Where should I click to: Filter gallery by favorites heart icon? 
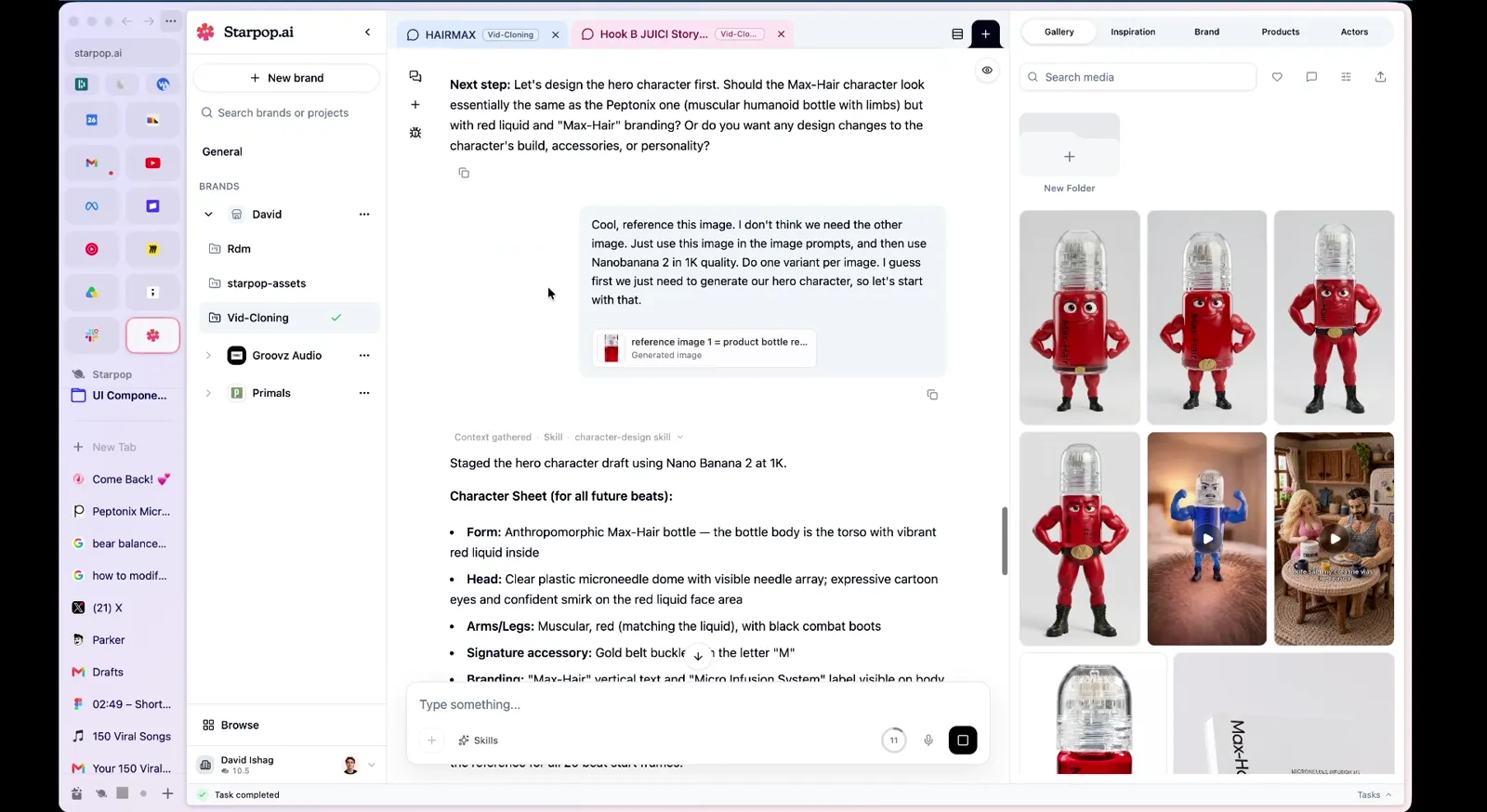[1277, 77]
